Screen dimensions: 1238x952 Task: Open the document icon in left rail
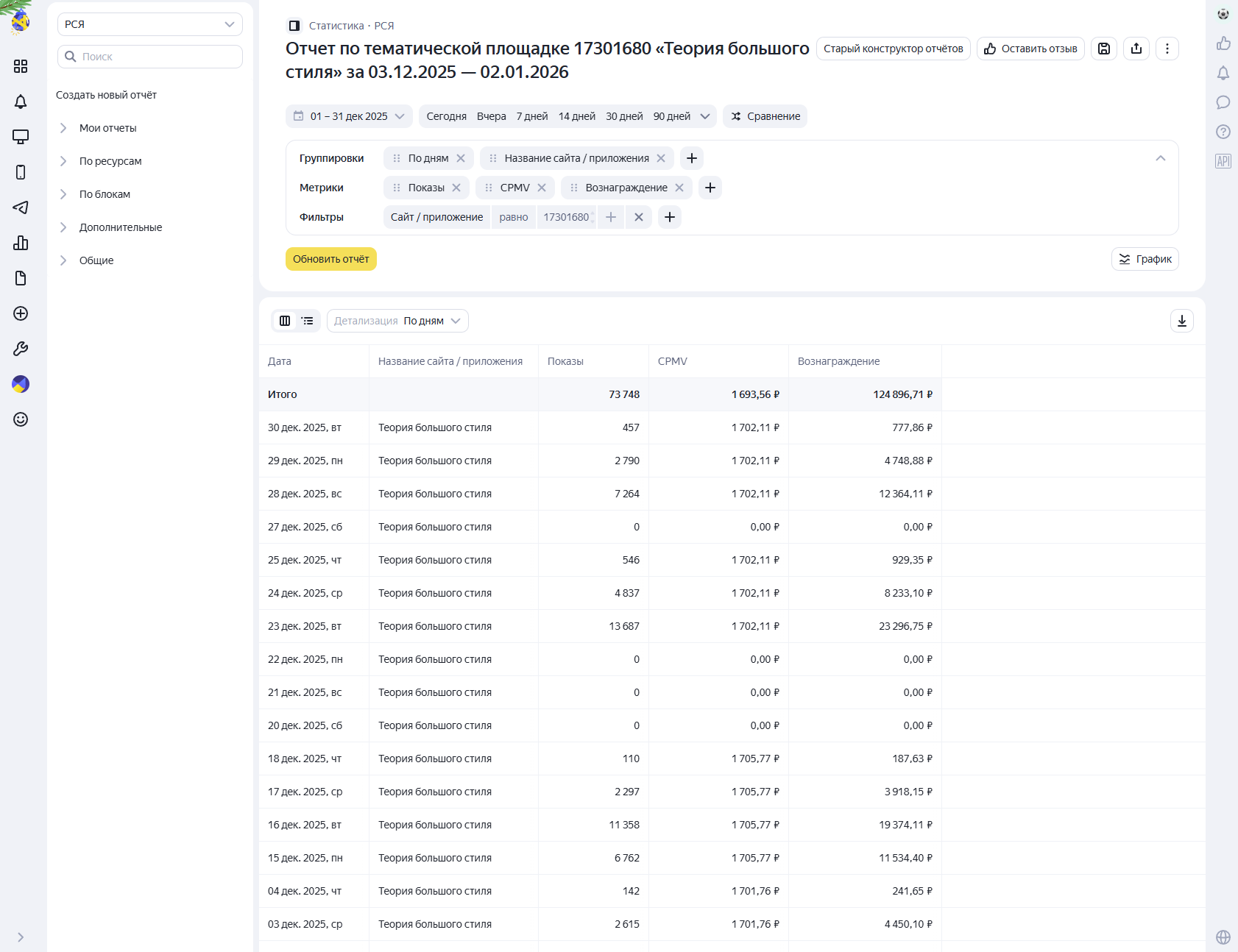click(x=21, y=278)
